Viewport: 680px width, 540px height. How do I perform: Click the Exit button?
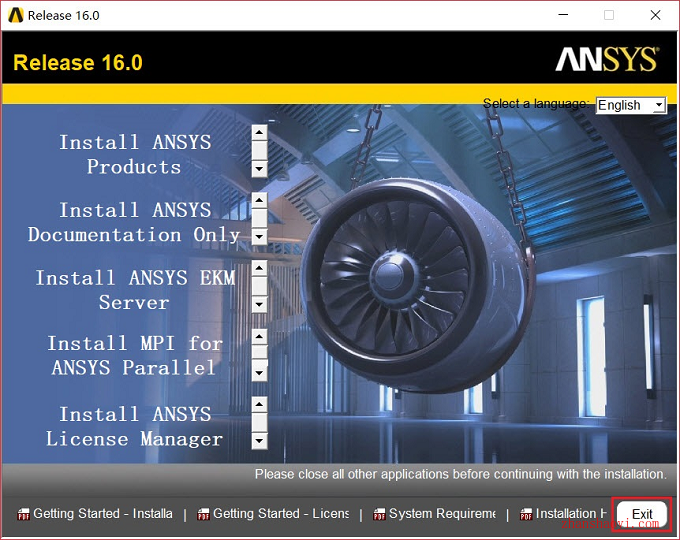pyautogui.click(x=642, y=514)
